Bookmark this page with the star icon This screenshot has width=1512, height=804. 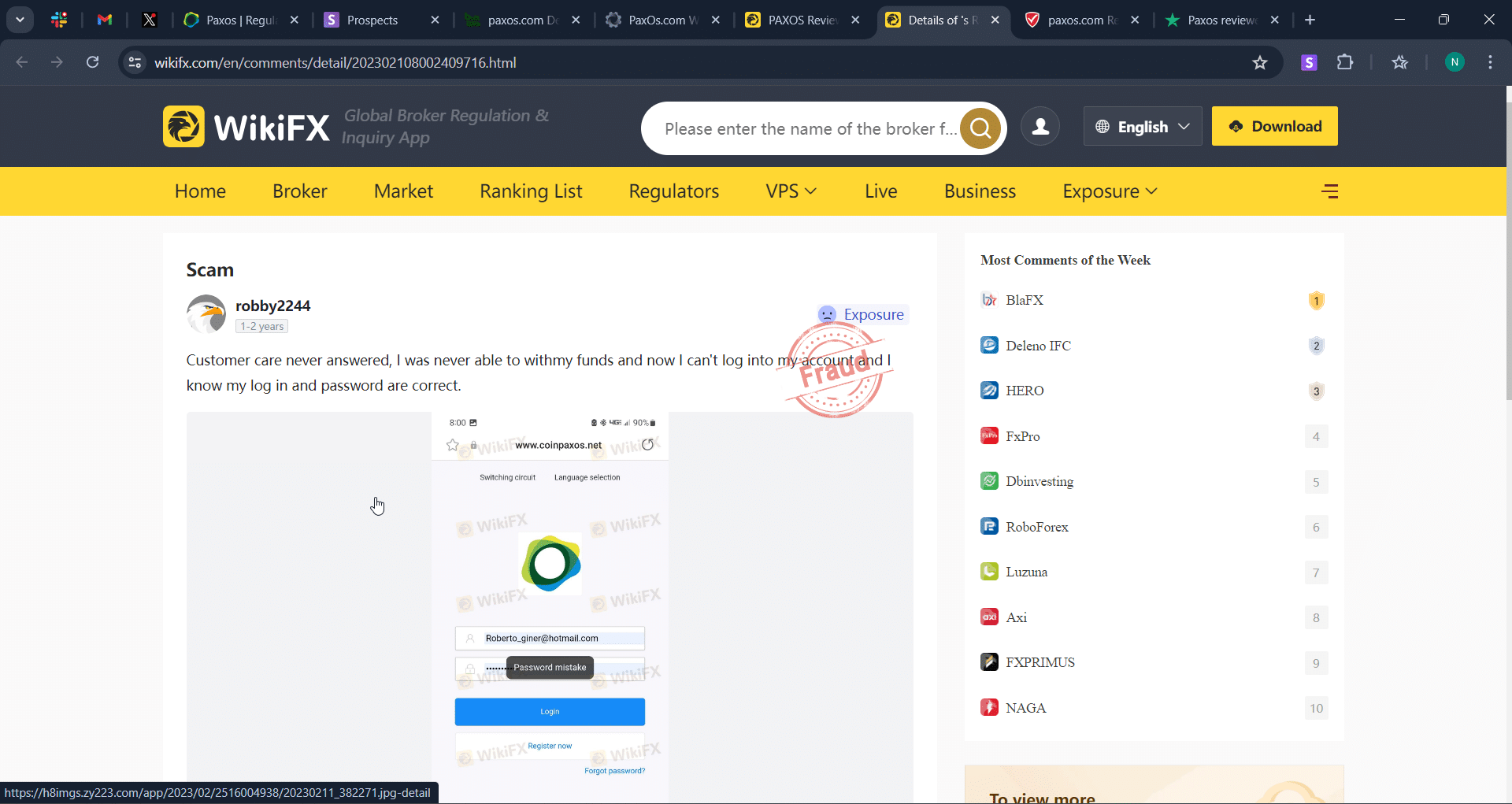1260,62
